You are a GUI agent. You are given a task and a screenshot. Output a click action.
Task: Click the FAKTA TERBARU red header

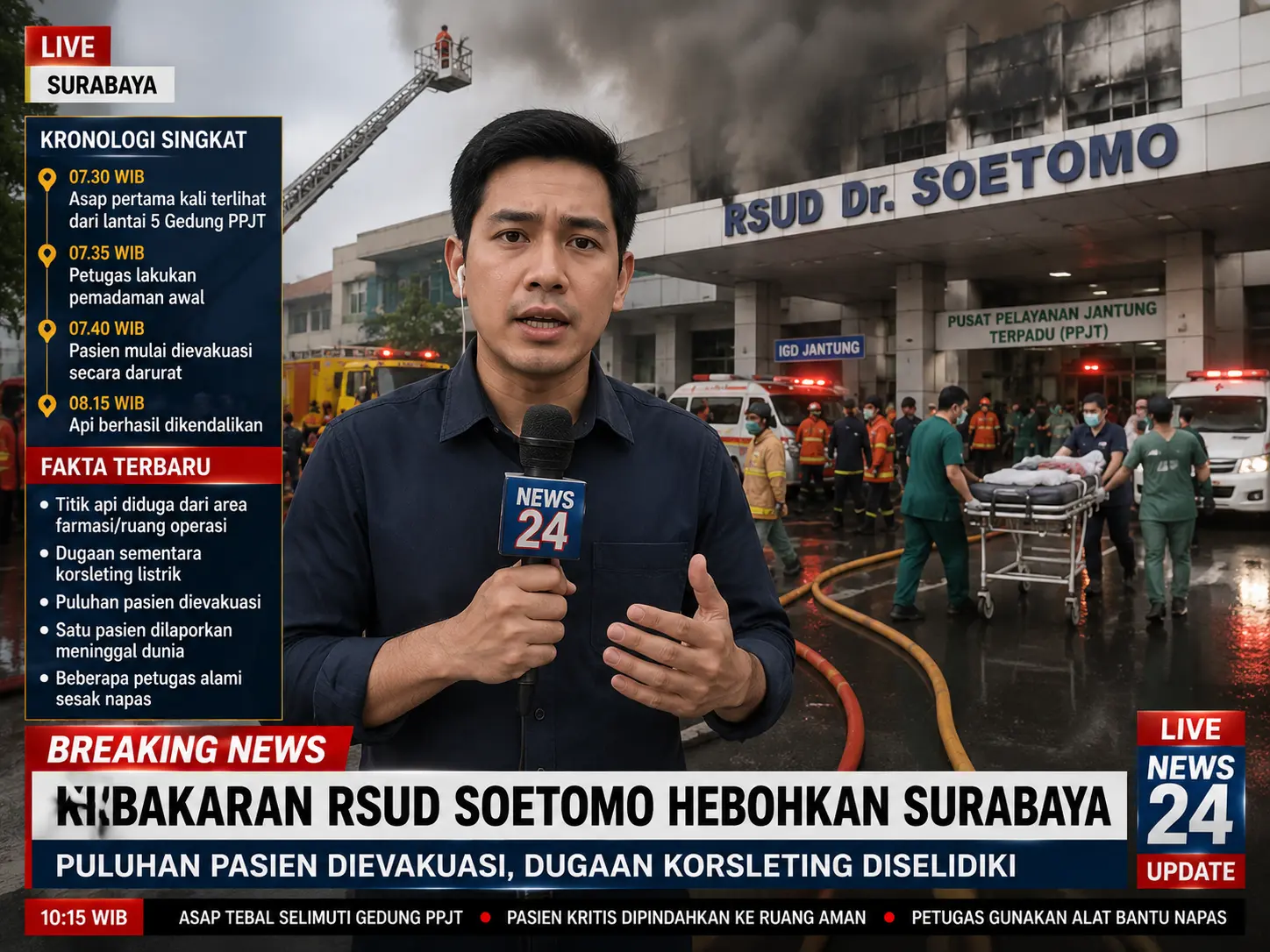click(153, 466)
